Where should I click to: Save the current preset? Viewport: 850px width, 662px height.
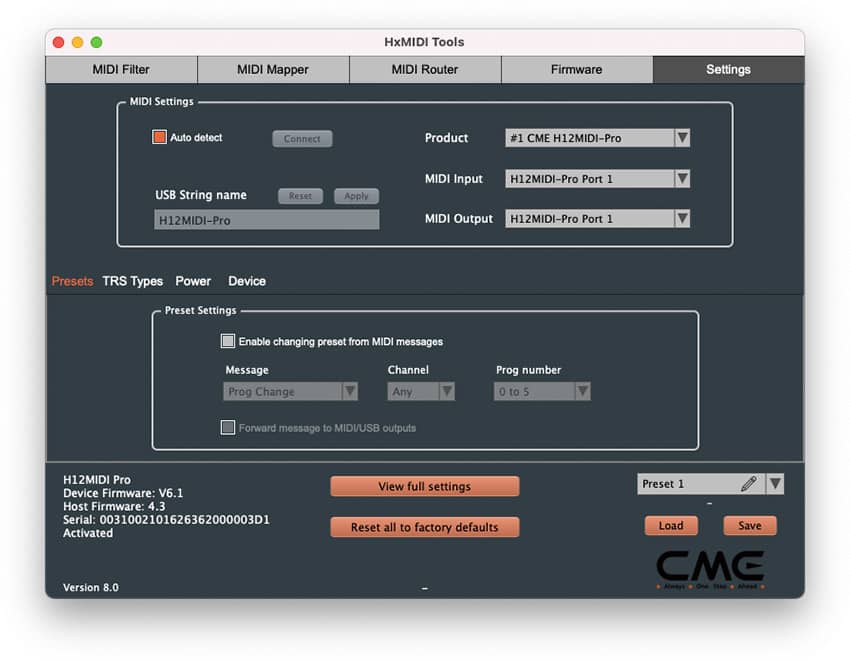[749, 525]
